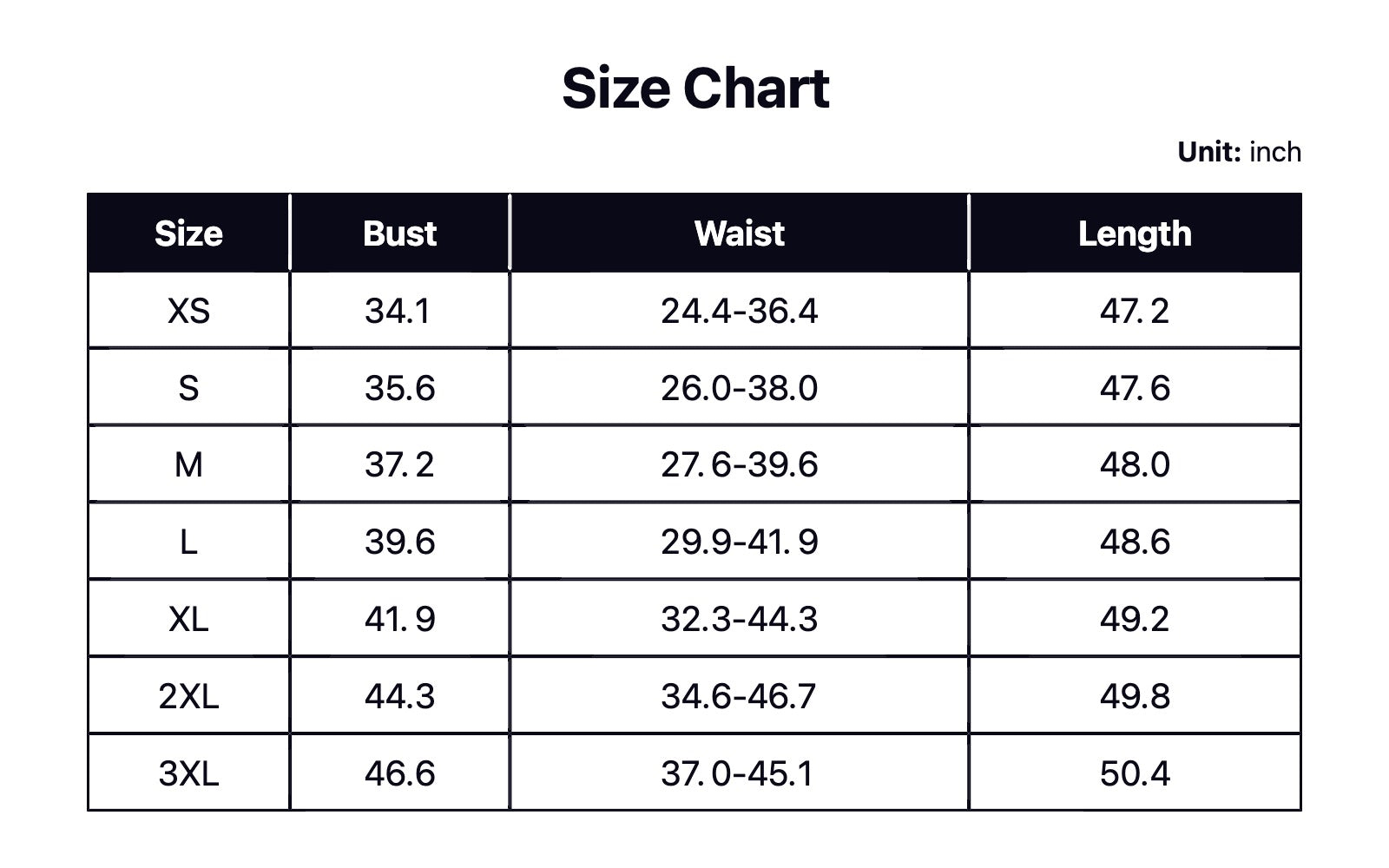Click the S size row label
Viewport: 1389px width, 868px height.
pos(188,388)
